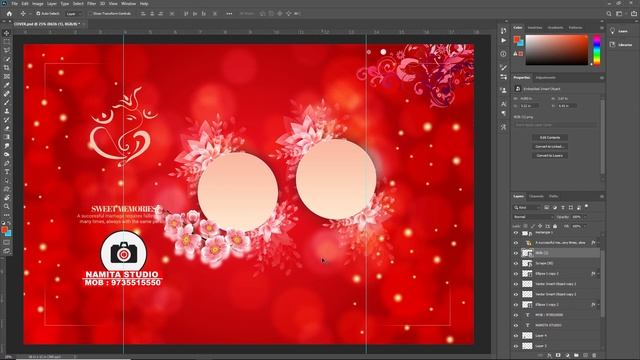Image resolution: width=640 pixels, height=360 pixels.
Task: Expand effects on 'A successful ma...' layer
Action: [598, 243]
